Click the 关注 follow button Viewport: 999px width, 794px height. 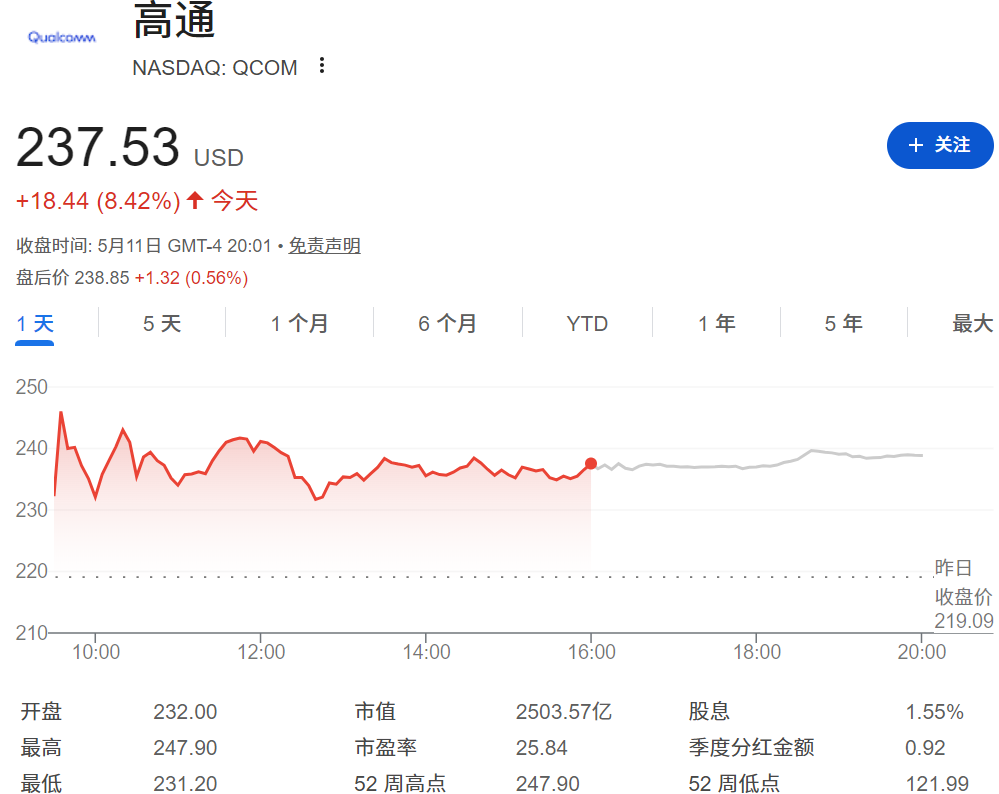tap(940, 145)
